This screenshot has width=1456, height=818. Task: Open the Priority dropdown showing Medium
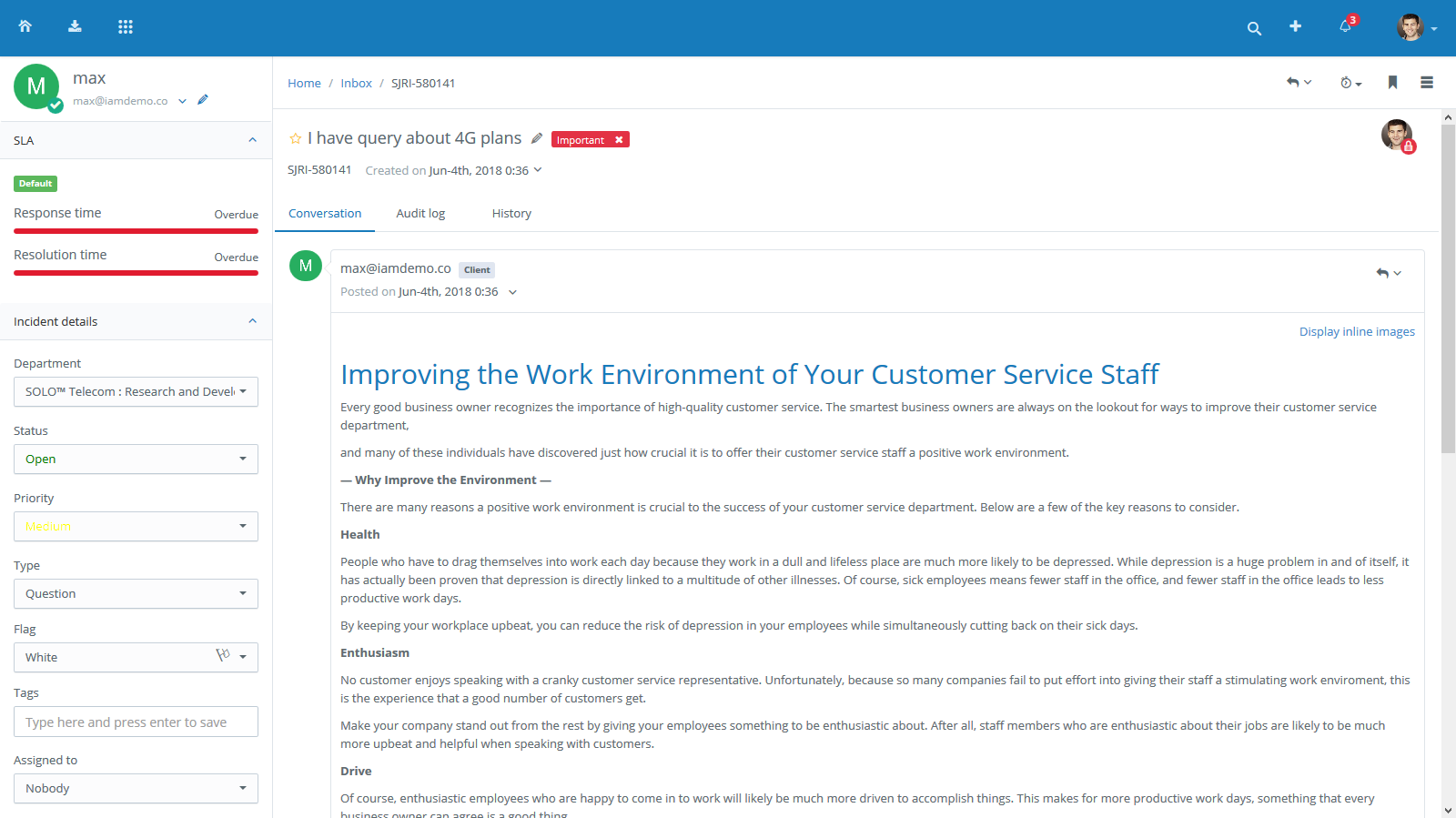(136, 527)
